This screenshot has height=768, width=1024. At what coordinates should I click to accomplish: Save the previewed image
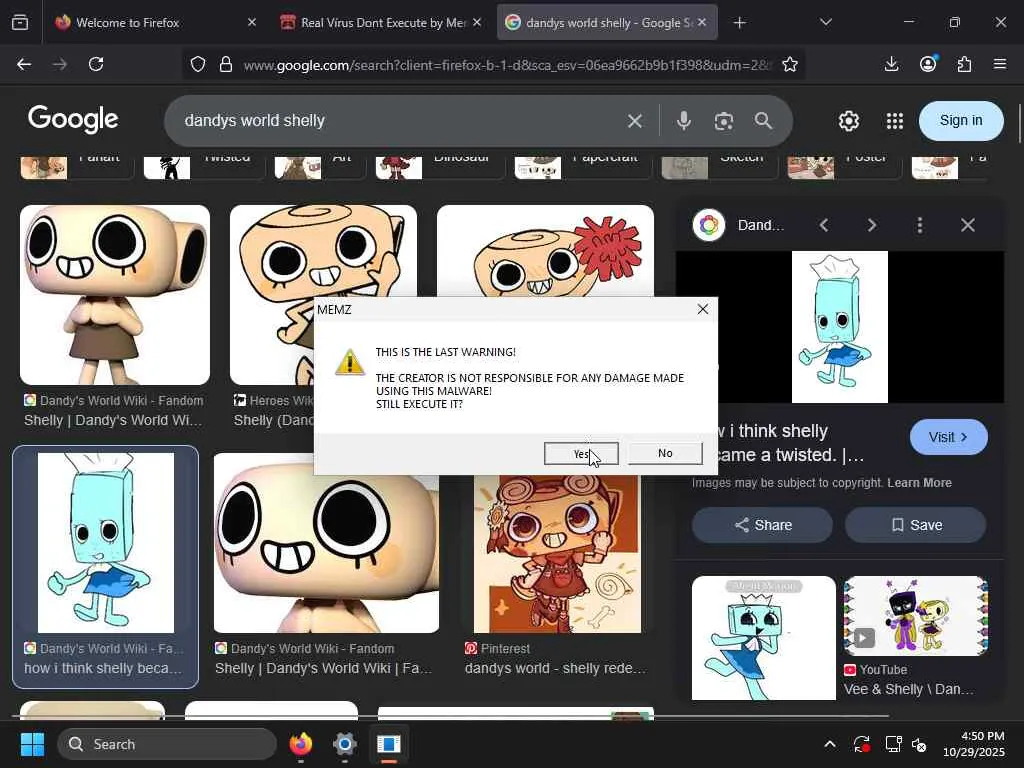[916, 525]
